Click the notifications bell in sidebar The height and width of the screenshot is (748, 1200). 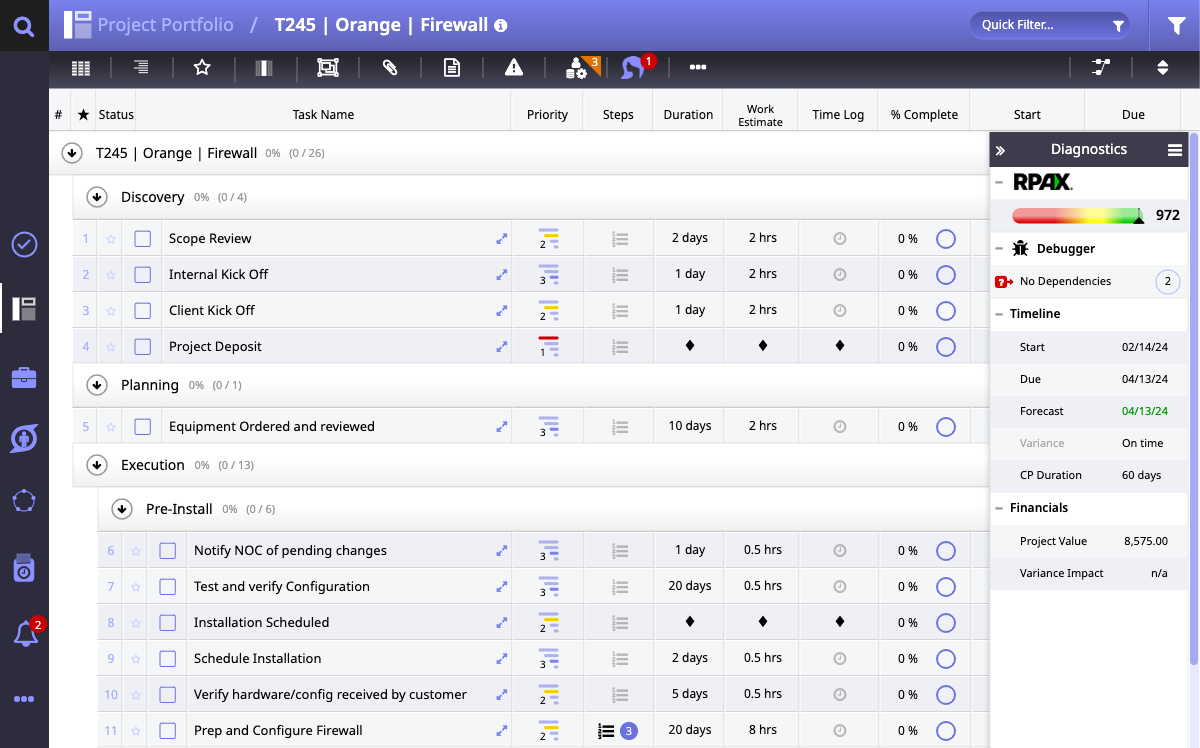click(25, 633)
